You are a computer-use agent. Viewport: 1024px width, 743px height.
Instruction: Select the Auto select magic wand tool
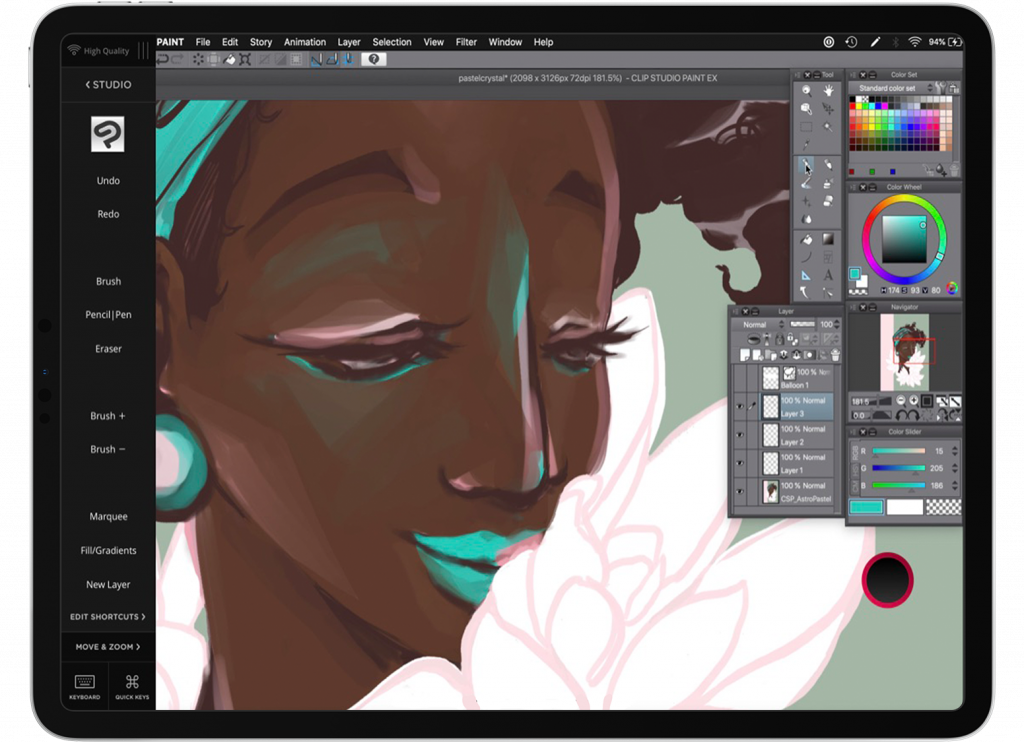[x=827, y=127]
